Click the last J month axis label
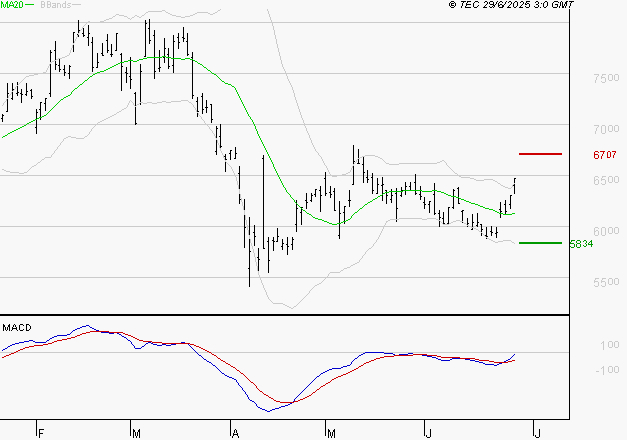Screen dimensions: 627x440 tap(538, 434)
